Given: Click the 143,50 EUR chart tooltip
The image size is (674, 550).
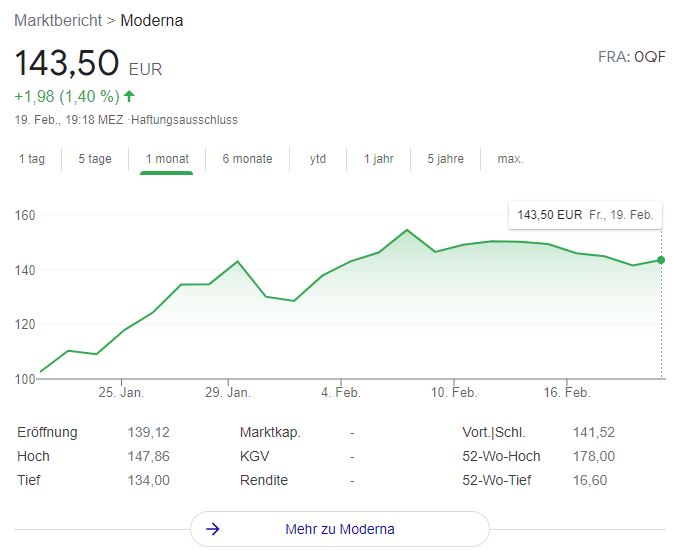Looking at the screenshot, I should (585, 214).
